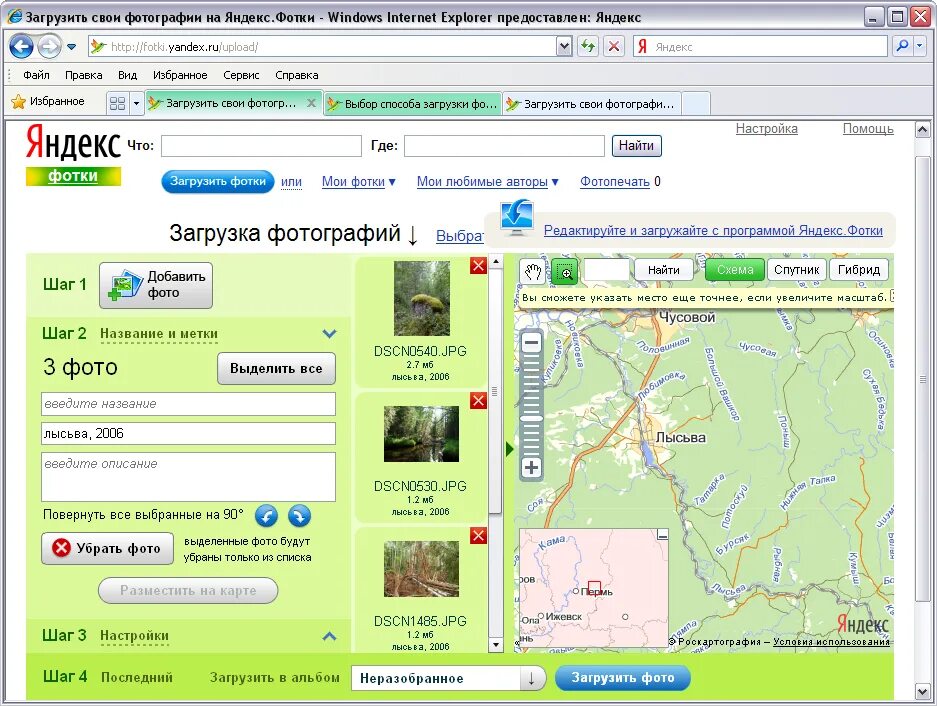Open the Справка menu

click(296, 75)
